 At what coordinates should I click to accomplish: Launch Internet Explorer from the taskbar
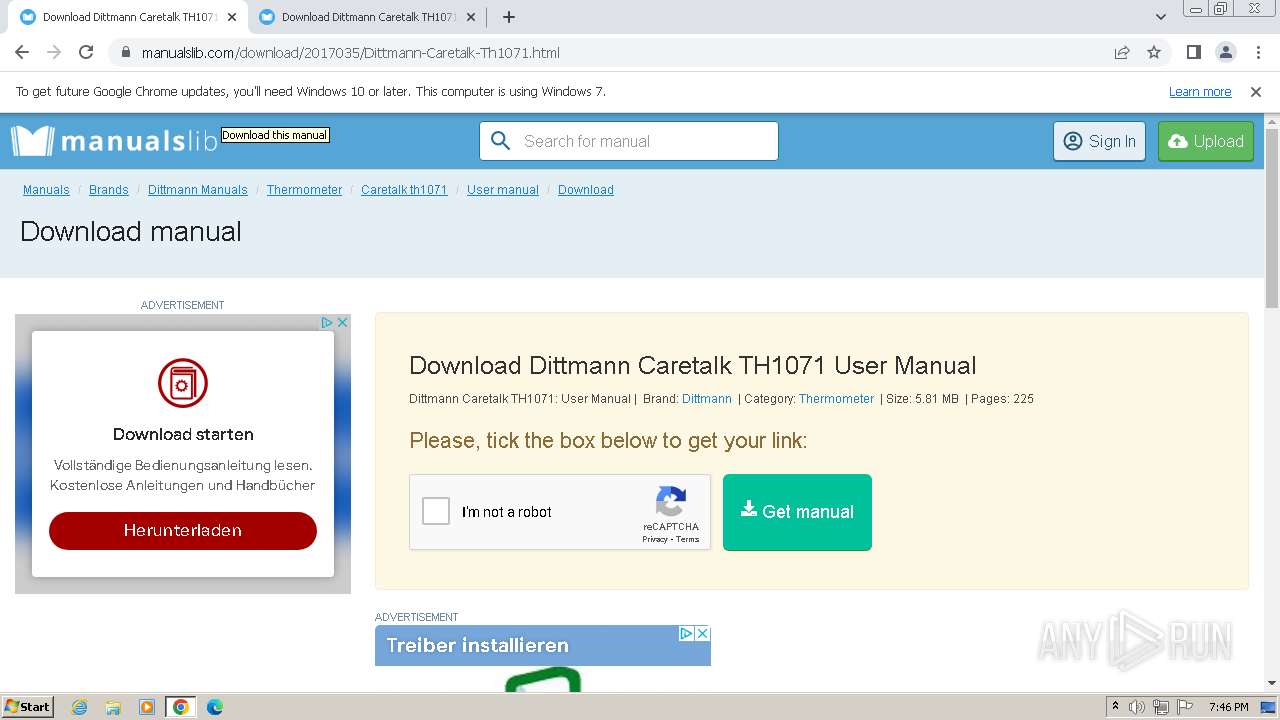80,707
